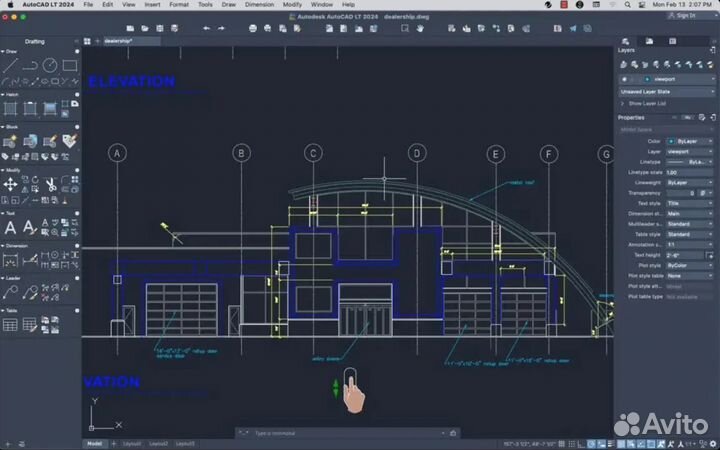
Task: Toggle the Block panel pin dot
Action: pos(77,127)
